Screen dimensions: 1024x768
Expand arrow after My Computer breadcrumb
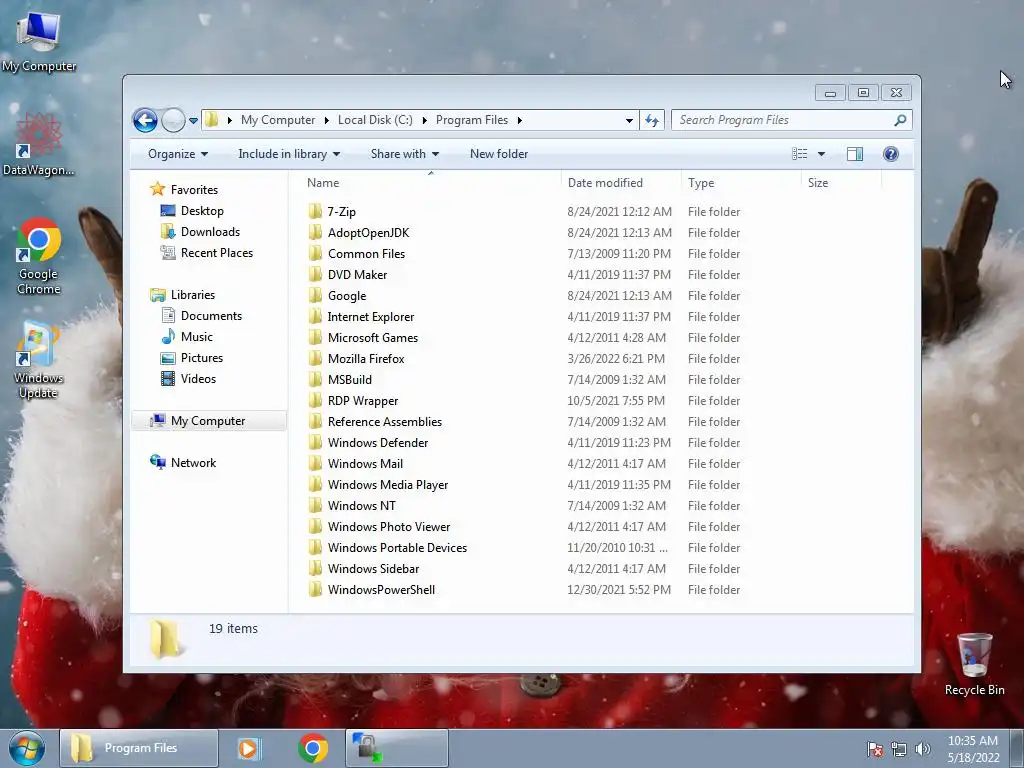[x=327, y=120]
